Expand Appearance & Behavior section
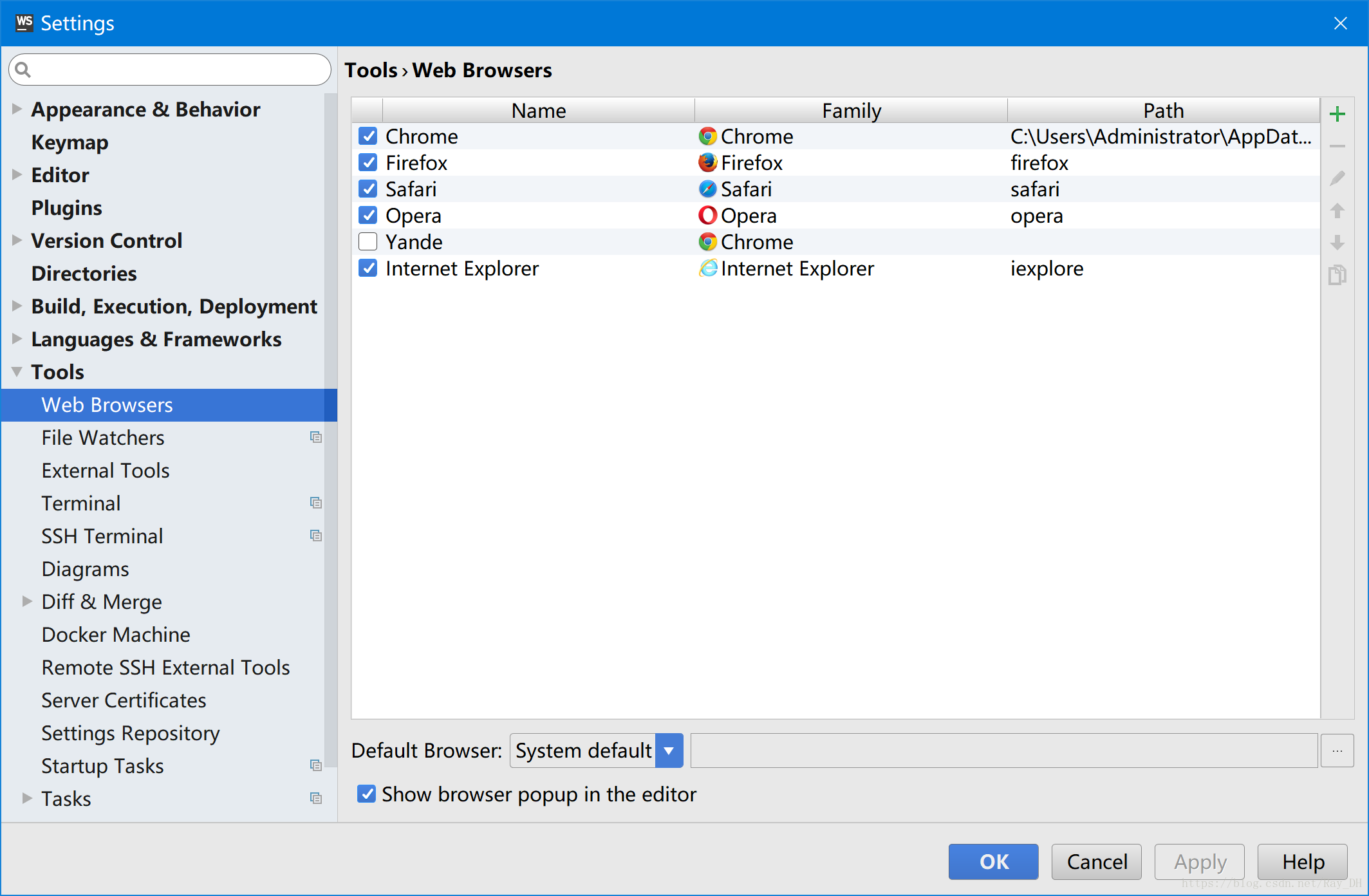The height and width of the screenshot is (896, 1369). coord(17,109)
